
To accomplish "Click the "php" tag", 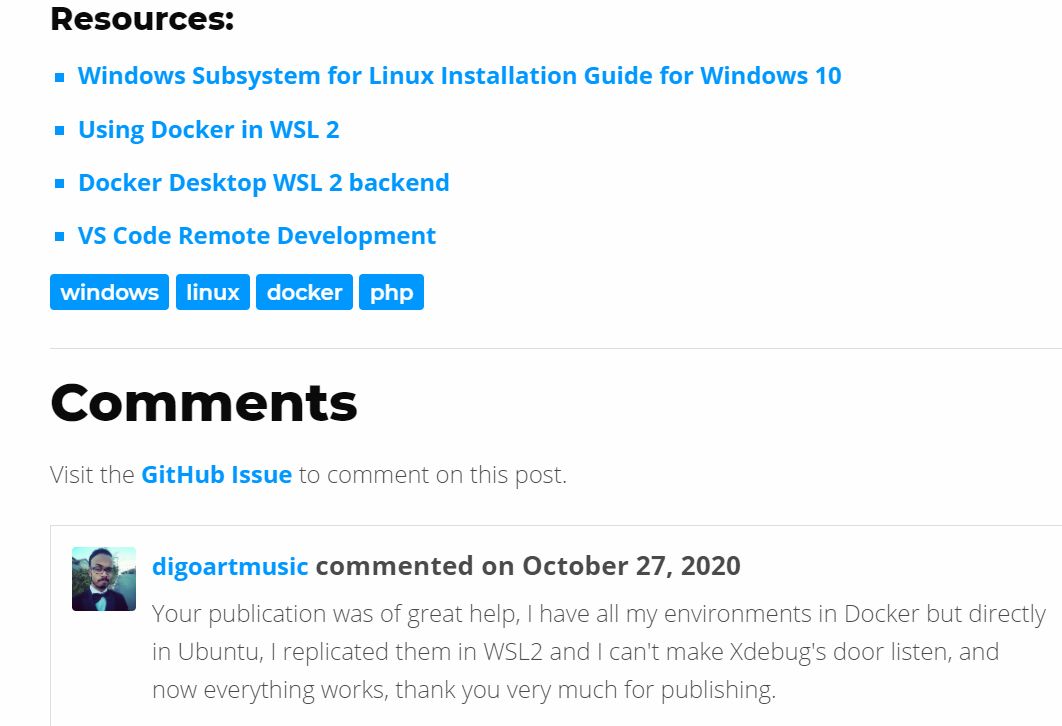I will click(x=391, y=292).
